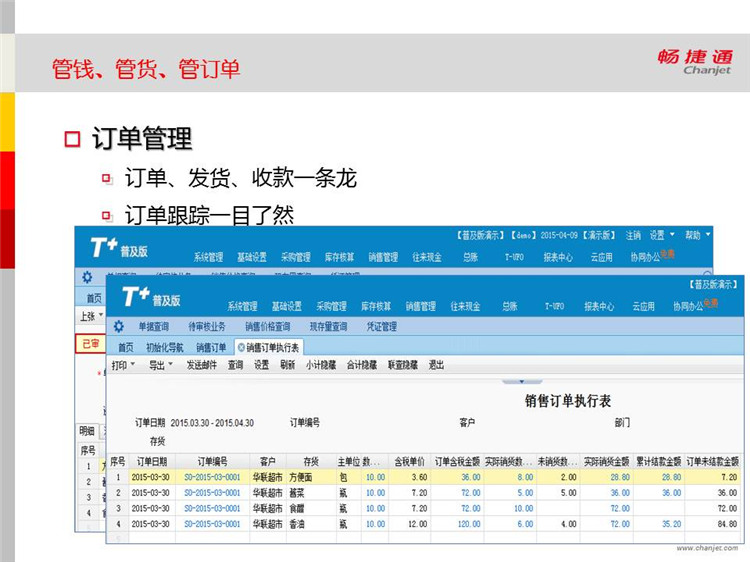Toggle 联查隐藏 in the report toolbar

[402, 365]
